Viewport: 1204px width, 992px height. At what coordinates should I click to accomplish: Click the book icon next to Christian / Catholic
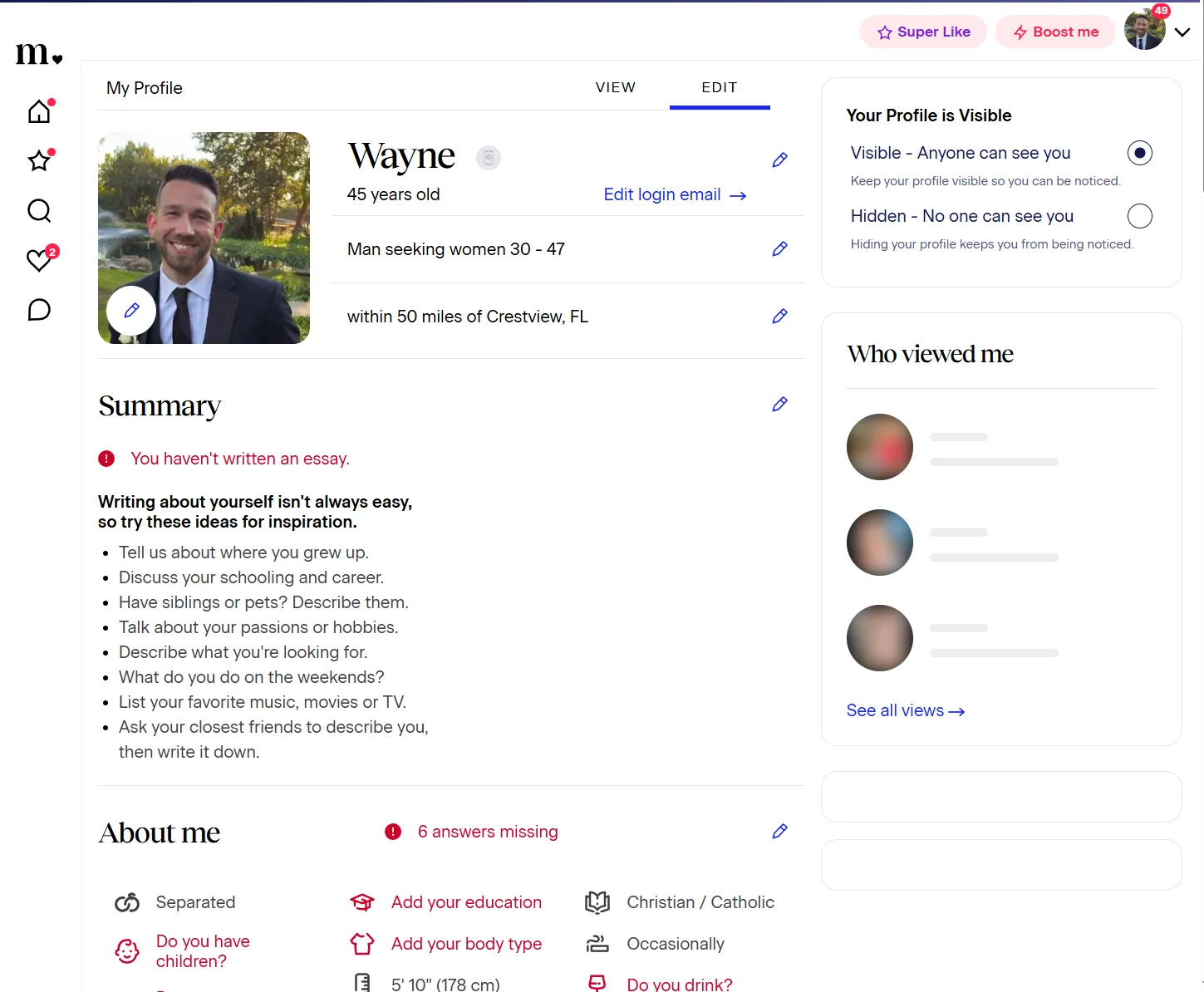pos(597,902)
